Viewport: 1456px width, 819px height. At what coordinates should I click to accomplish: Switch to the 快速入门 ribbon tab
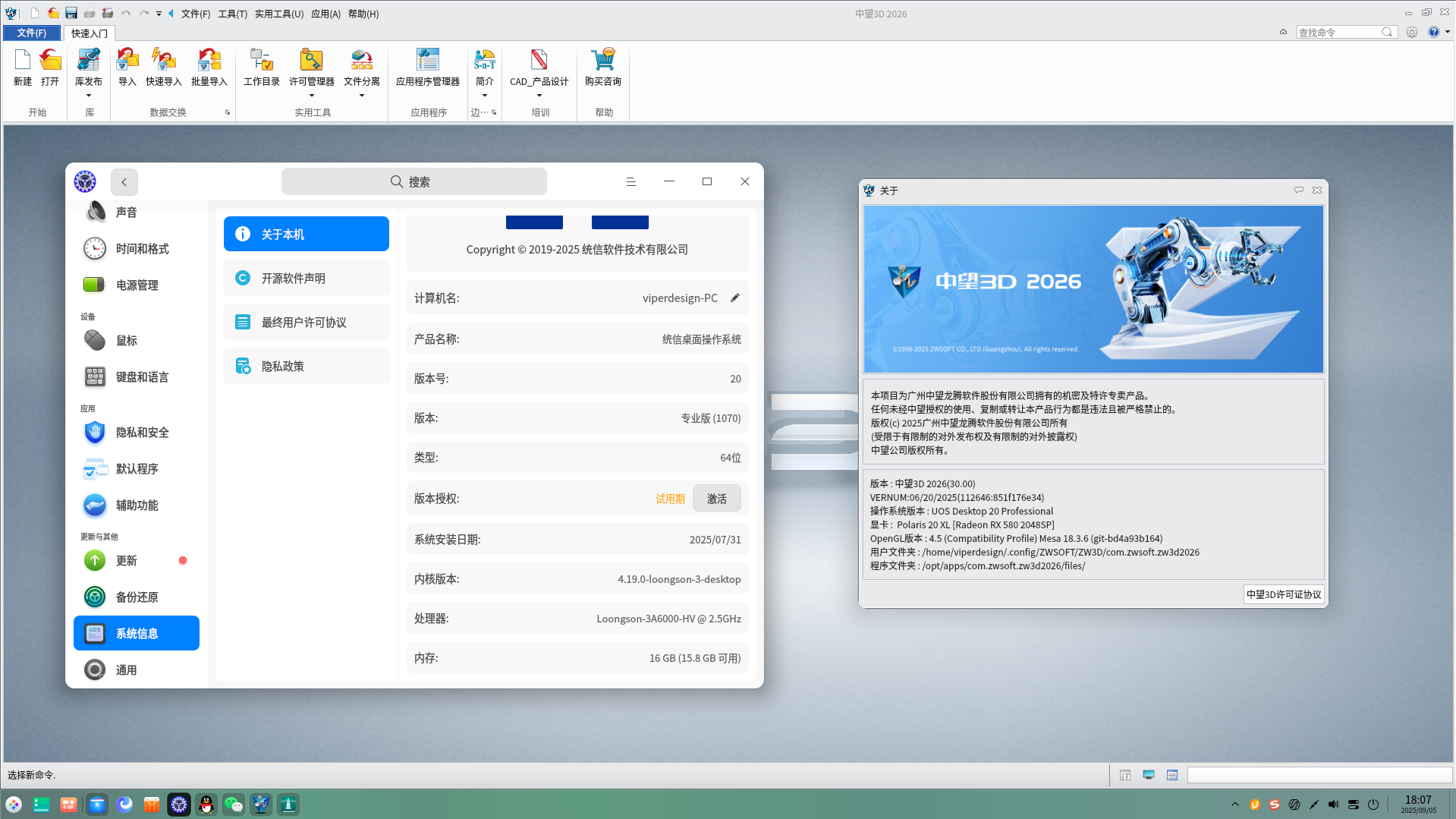pos(90,33)
